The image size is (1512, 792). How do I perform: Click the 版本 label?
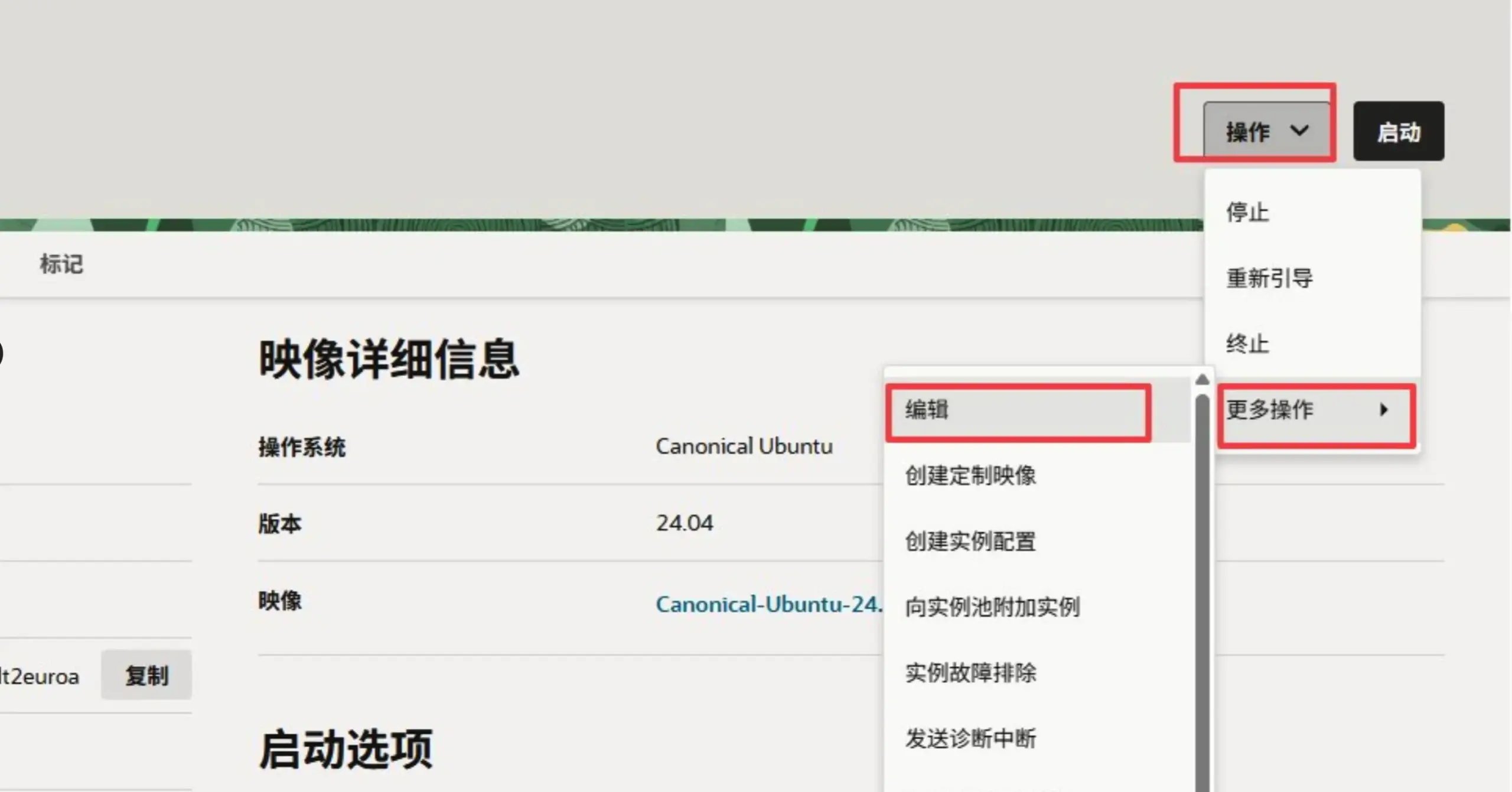pyautogui.click(x=280, y=524)
